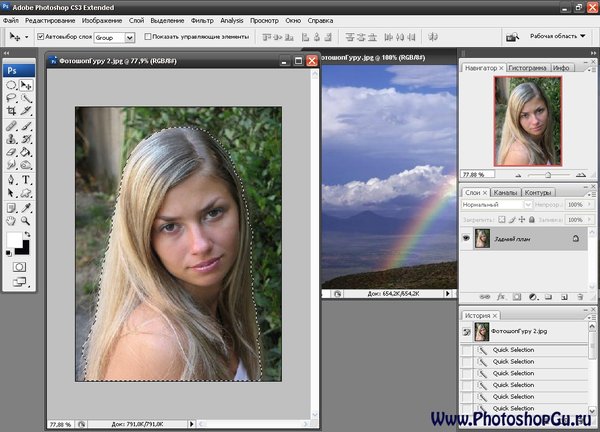Open the Group auto-select dropdown
The image size is (600, 432).
point(114,37)
